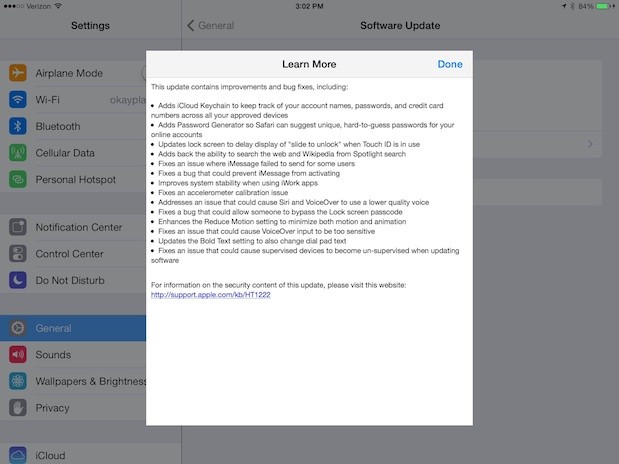Tap the Personal Hotspot icon
This screenshot has height=464, width=619.
pos(18,179)
